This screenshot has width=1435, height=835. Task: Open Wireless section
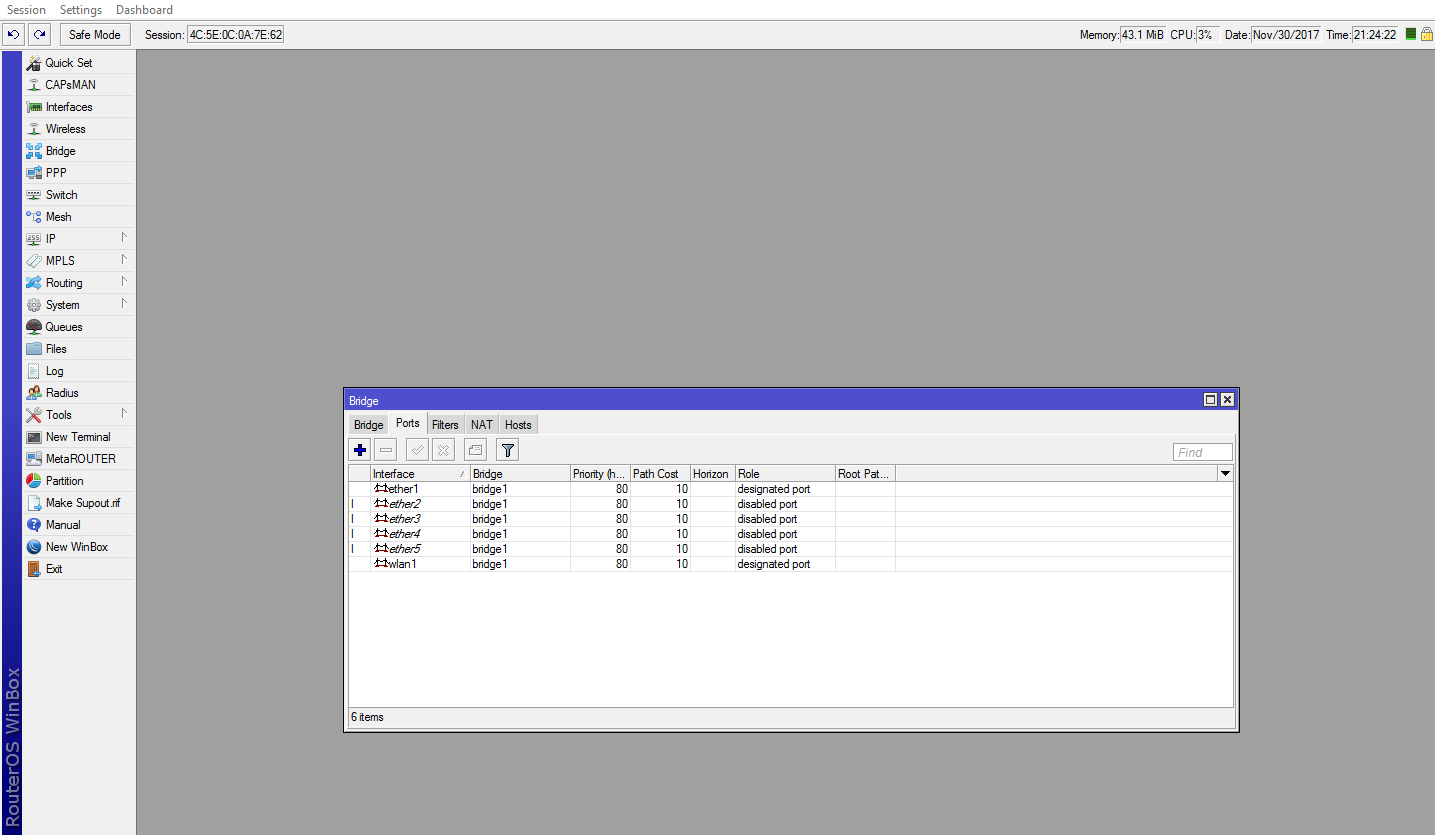point(79,129)
